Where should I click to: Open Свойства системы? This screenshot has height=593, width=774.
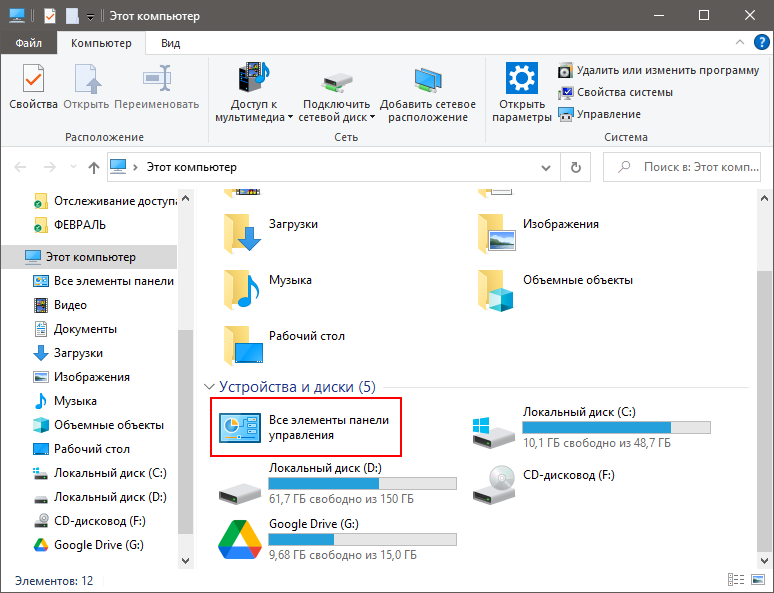pos(616,92)
